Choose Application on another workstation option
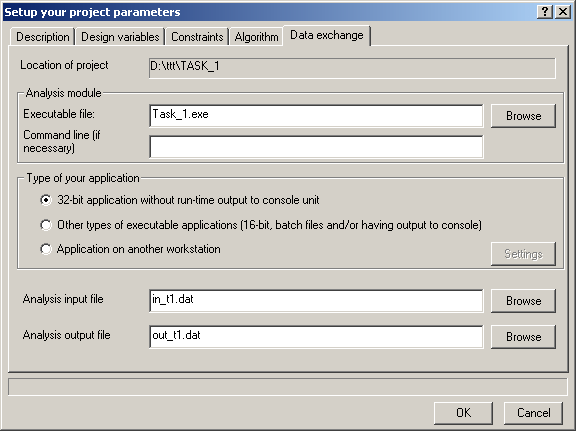The height and width of the screenshot is (431, 576). (x=46, y=249)
